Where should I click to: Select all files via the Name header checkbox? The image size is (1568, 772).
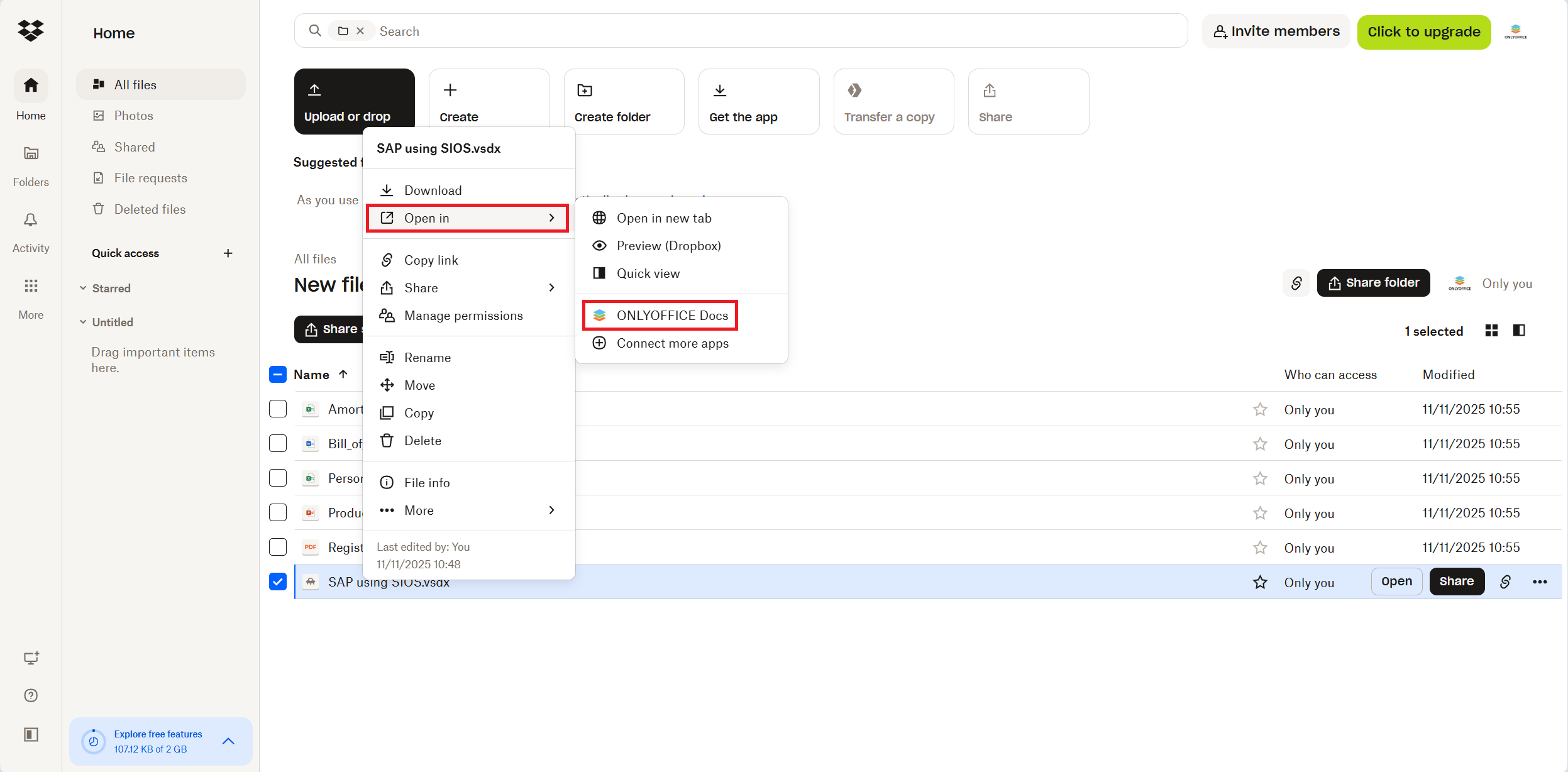[x=277, y=374]
